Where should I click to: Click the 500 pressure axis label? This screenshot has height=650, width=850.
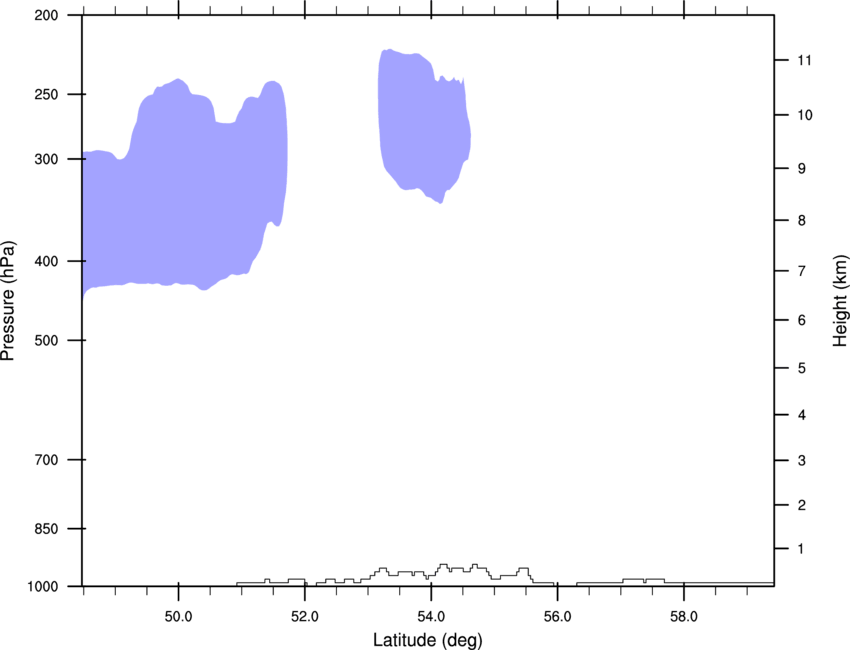(x=46, y=340)
